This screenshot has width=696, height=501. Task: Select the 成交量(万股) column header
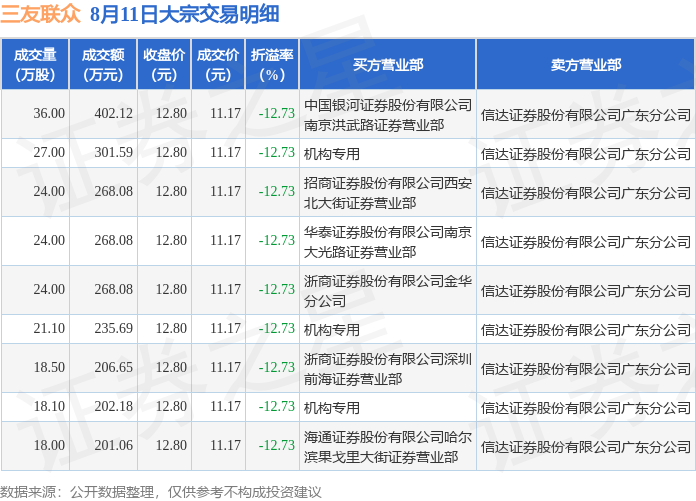pyautogui.click(x=35, y=65)
